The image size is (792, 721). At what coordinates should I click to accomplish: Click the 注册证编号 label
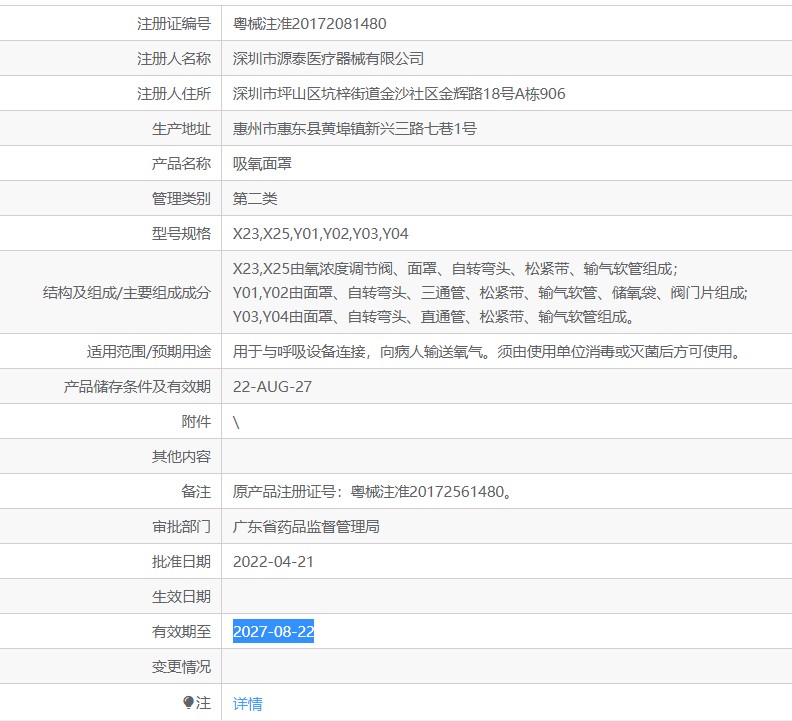(x=174, y=24)
